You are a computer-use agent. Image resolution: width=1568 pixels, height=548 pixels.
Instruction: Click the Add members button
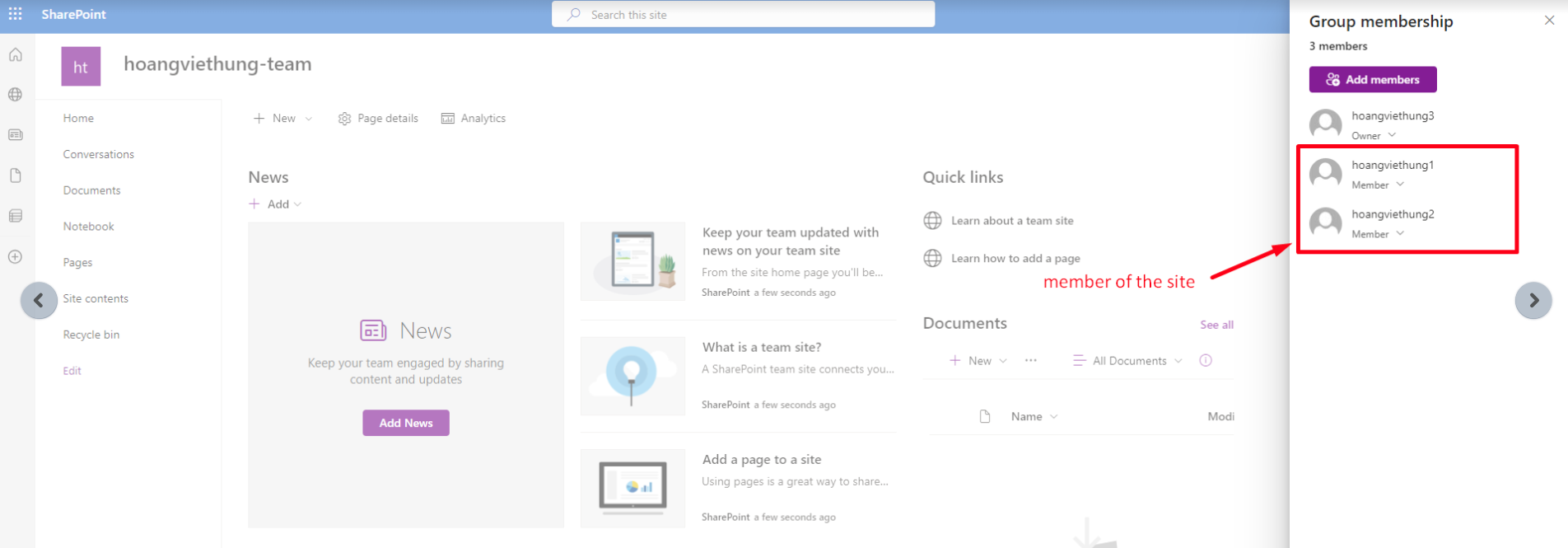click(1373, 80)
